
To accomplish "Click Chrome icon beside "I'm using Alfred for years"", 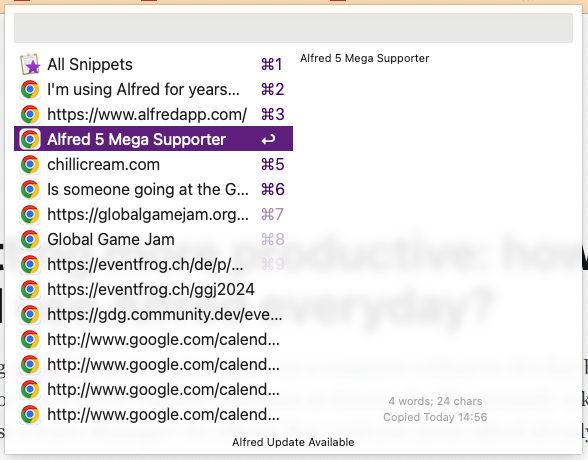I will 30,89.
